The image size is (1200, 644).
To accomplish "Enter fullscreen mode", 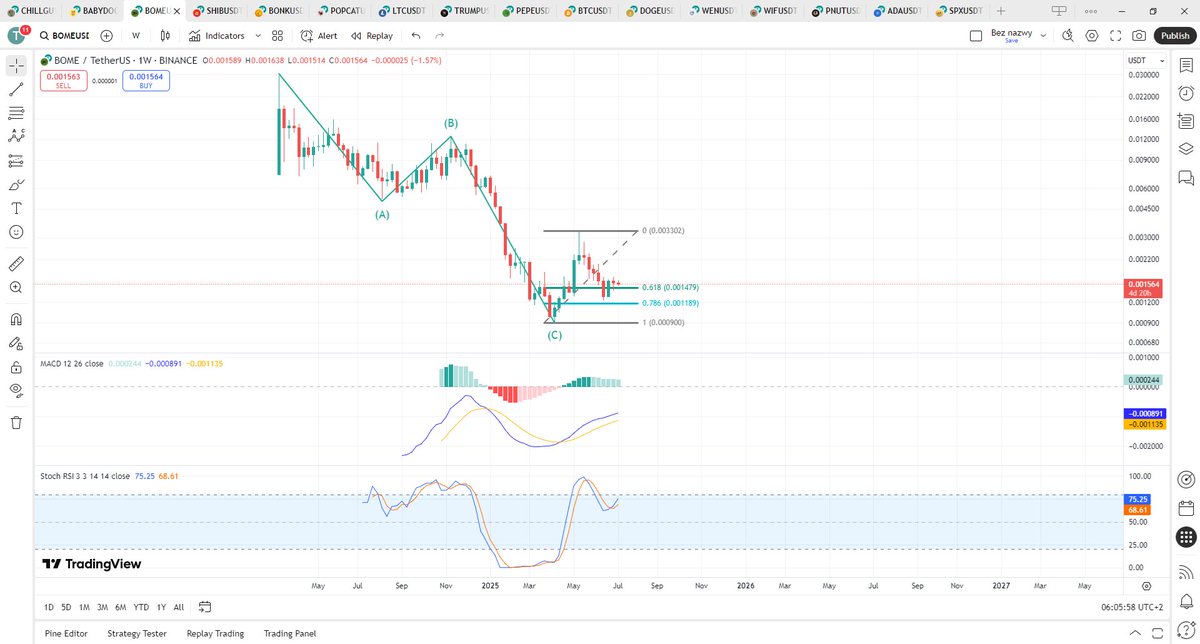I will click(x=1115, y=35).
